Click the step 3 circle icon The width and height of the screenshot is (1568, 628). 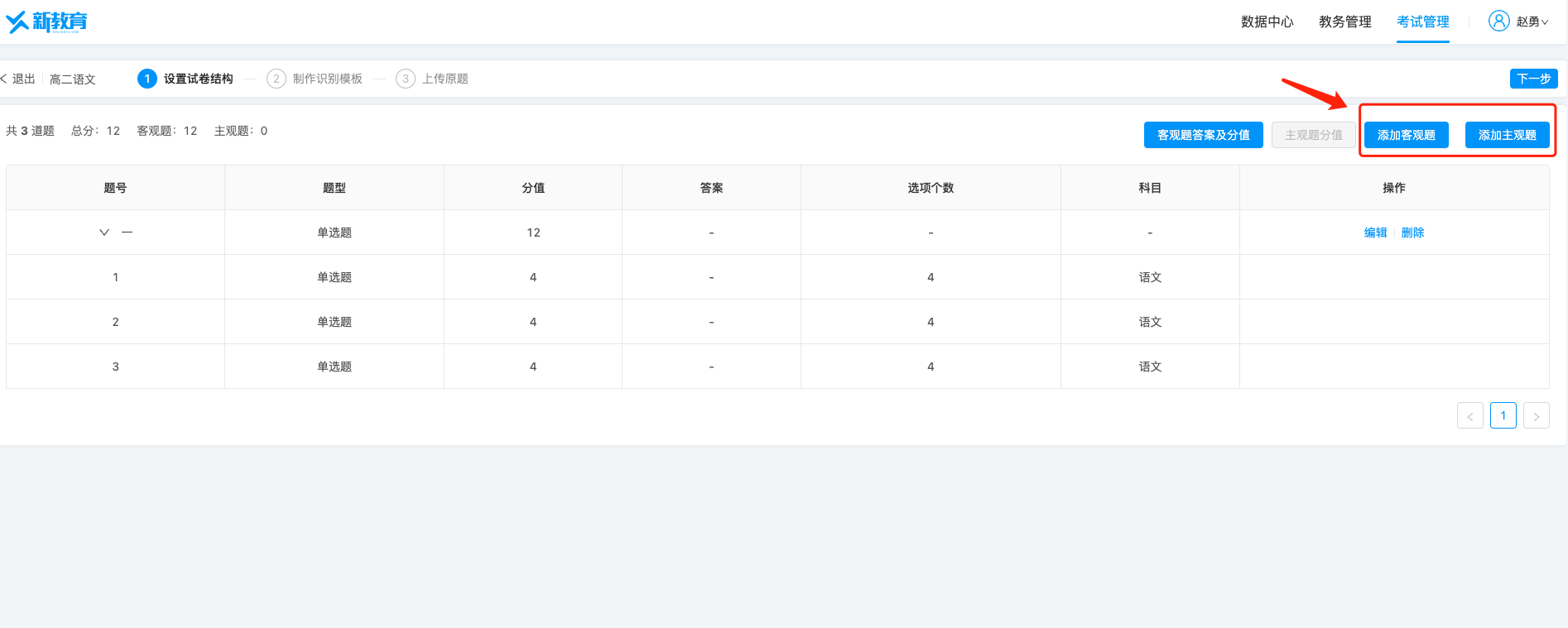pos(406,79)
